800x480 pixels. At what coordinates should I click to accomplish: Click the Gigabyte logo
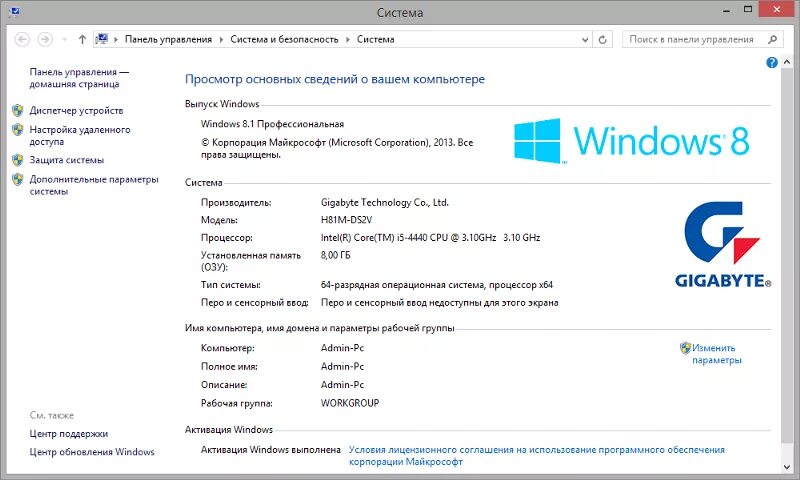point(723,244)
